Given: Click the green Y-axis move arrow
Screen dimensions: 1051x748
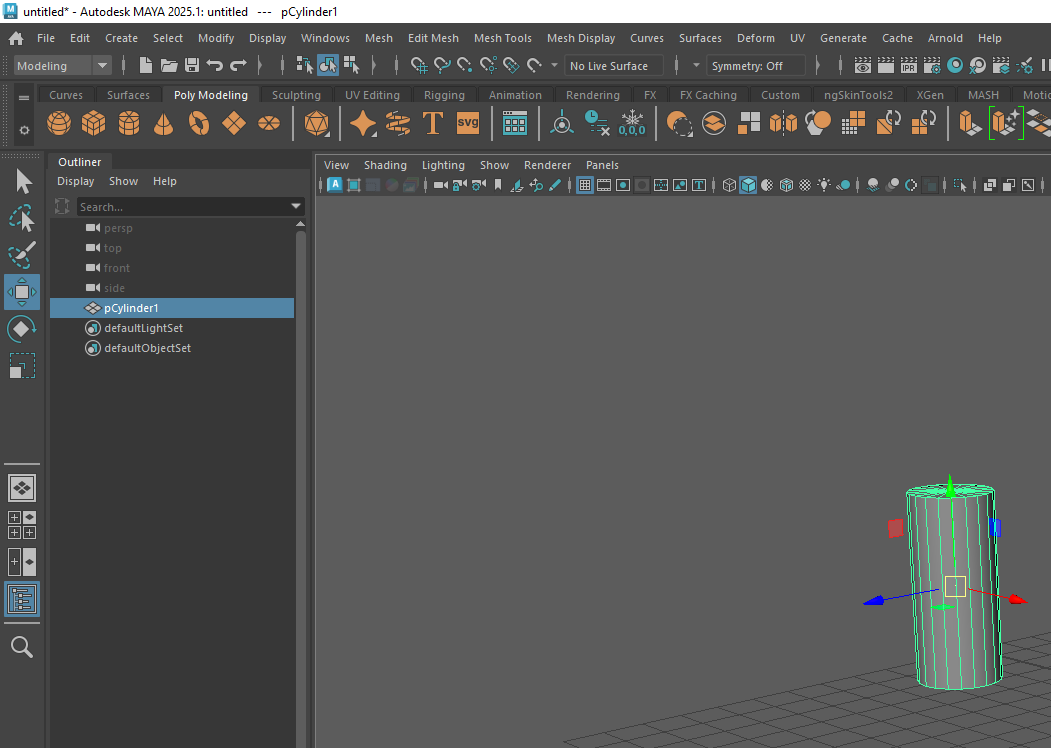Looking at the screenshot, I should [950, 485].
